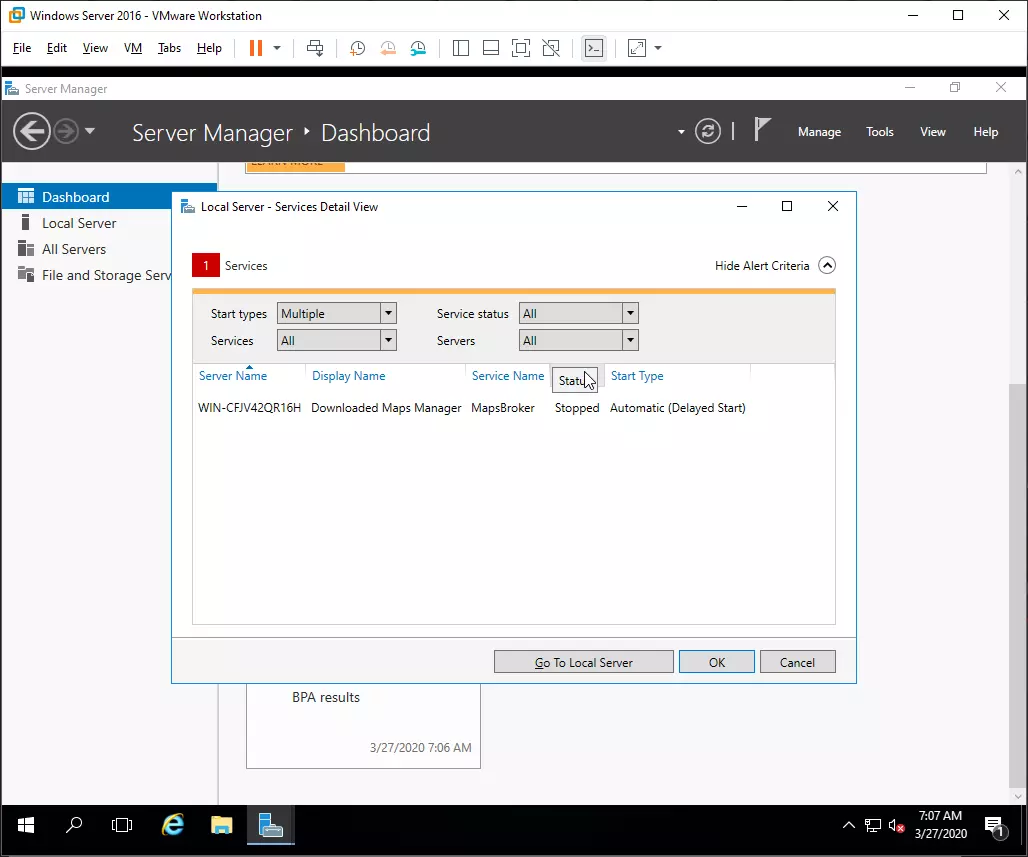Open the Services filter dropdown
Image resolution: width=1028 pixels, height=857 pixels.
[x=336, y=340]
